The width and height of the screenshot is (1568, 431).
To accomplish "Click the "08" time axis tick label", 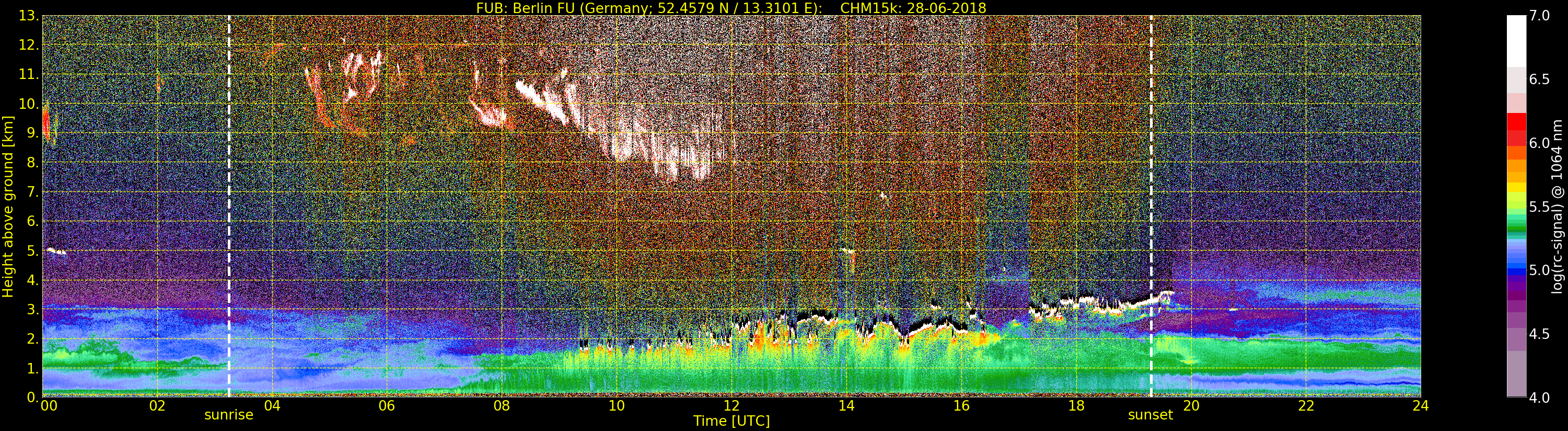I will [502, 406].
